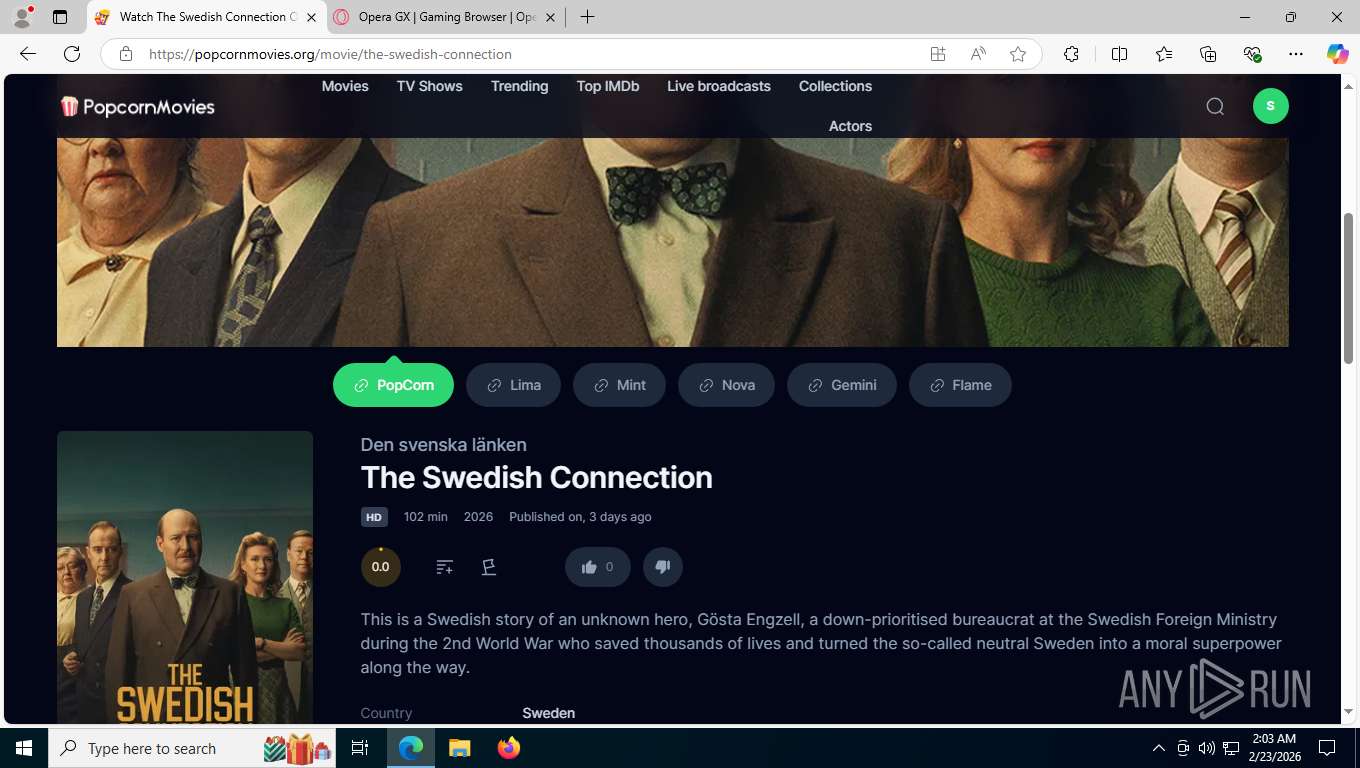Open Split screen icon
This screenshot has height=768, width=1360.
tap(1120, 54)
